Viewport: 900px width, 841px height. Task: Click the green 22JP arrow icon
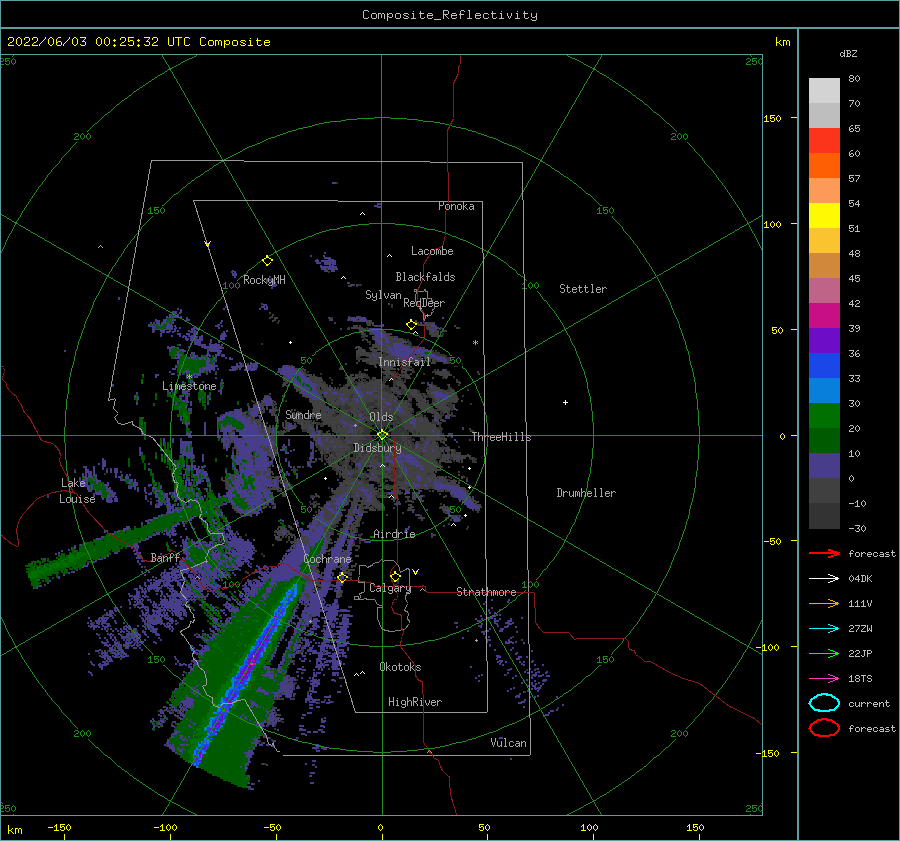[x=824, y=653]
